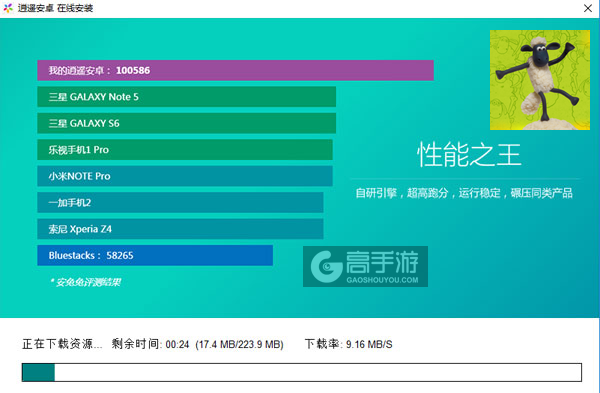Click the Shaun the Sheep game thumbnail
This screenshot has height=393, width=600.
coord(540,80)
